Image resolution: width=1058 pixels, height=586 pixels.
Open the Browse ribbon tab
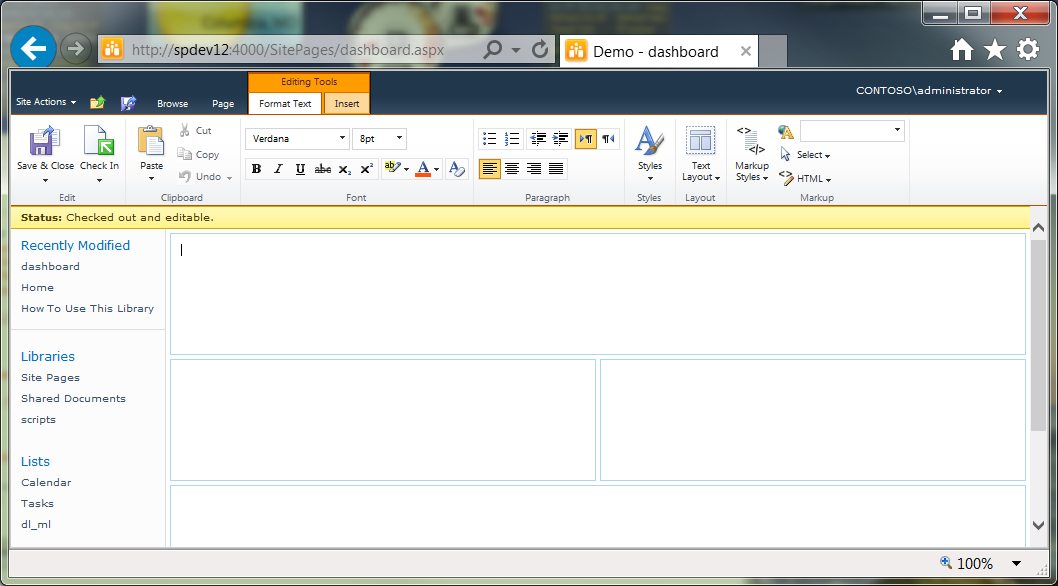tap(173, 104)
